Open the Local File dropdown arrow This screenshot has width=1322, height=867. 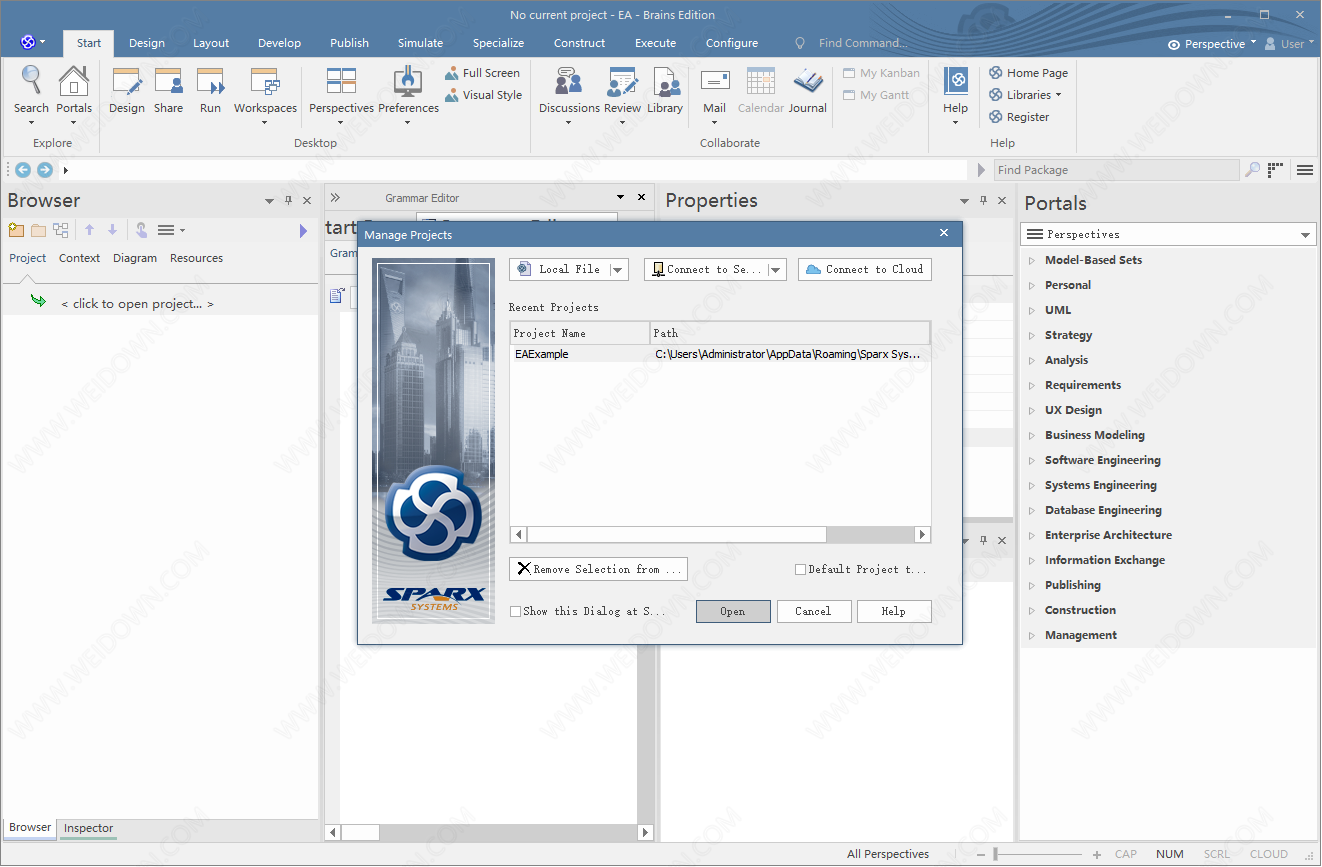click(619, 269)
